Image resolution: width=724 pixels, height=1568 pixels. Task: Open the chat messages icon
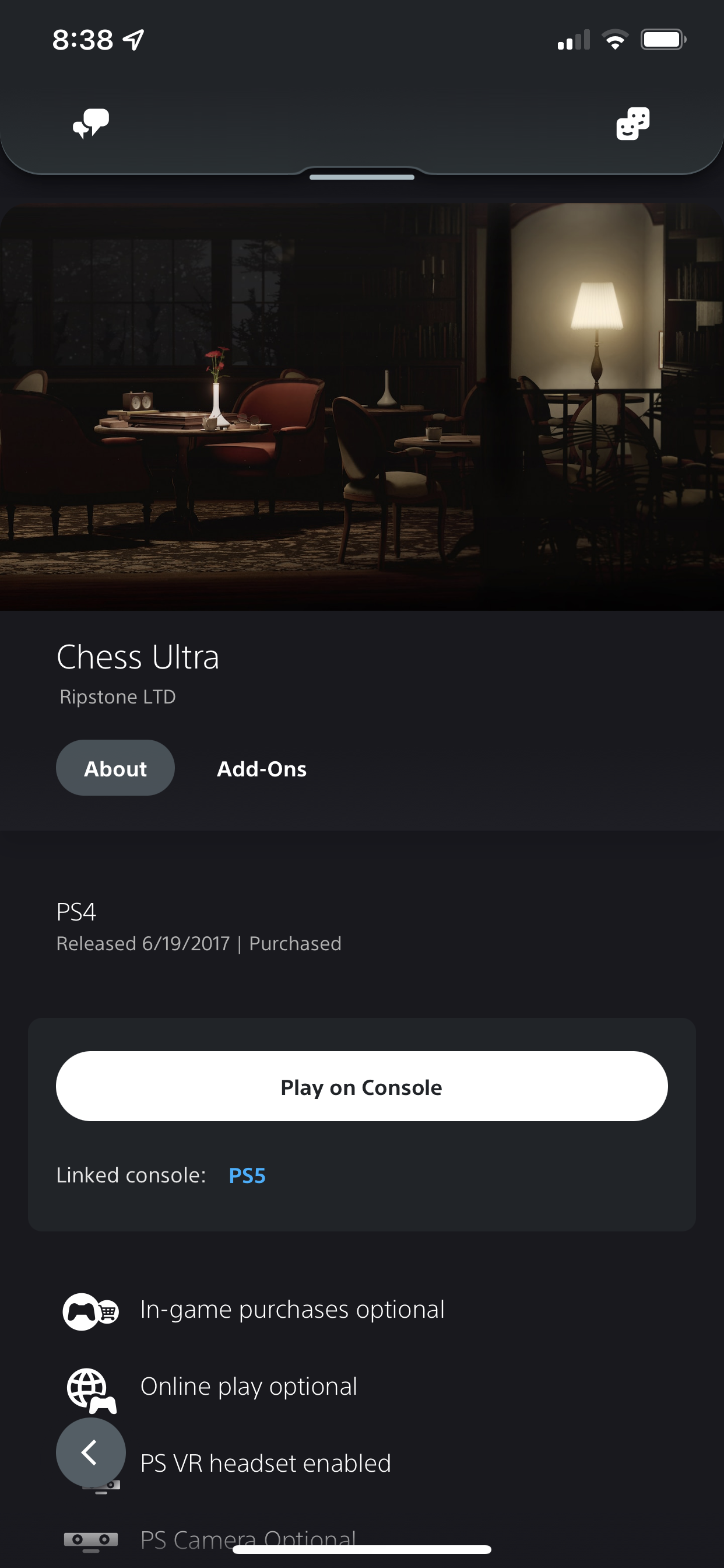[91, 124]
